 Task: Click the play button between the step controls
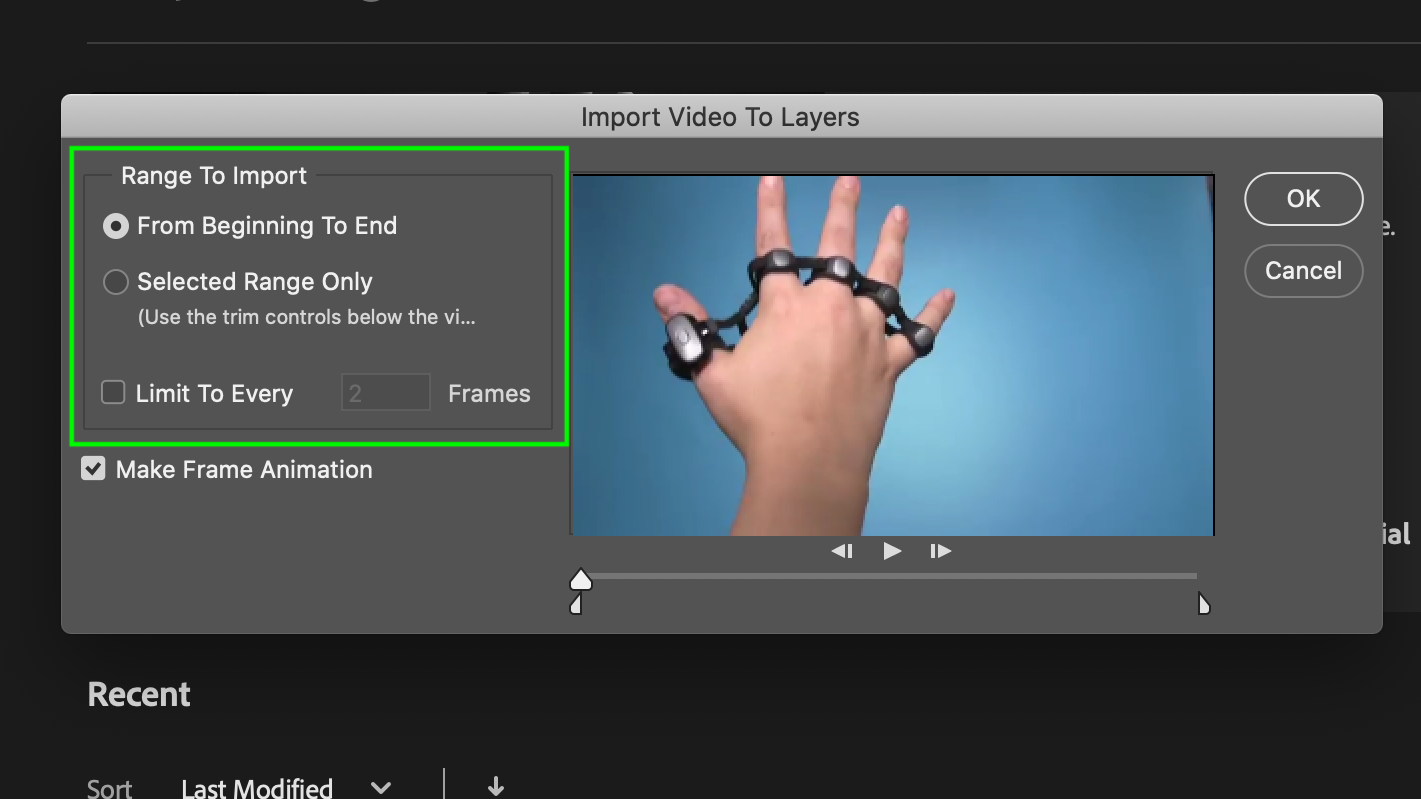pos(891,550)
